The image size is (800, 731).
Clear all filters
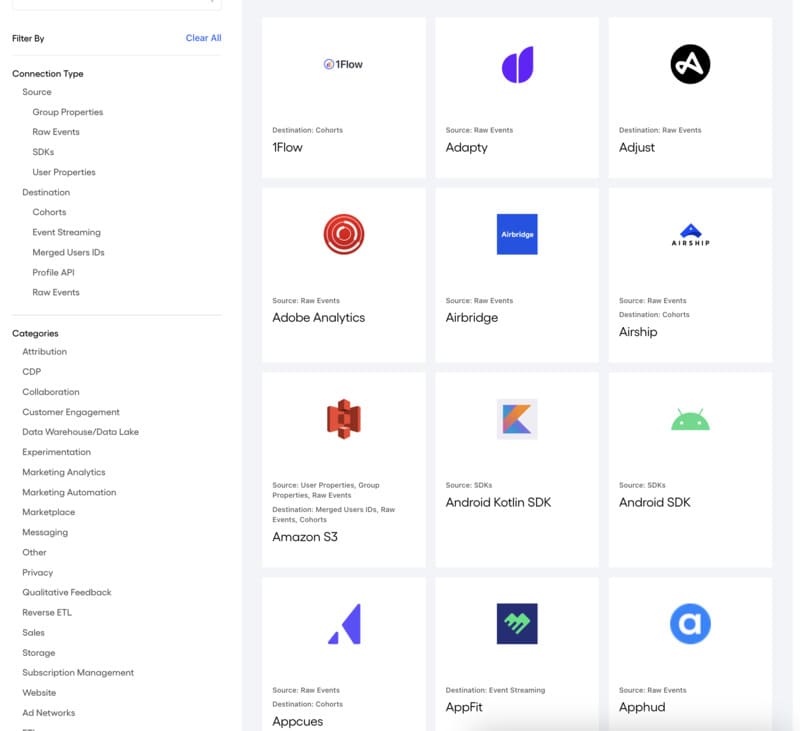[203, 38]
